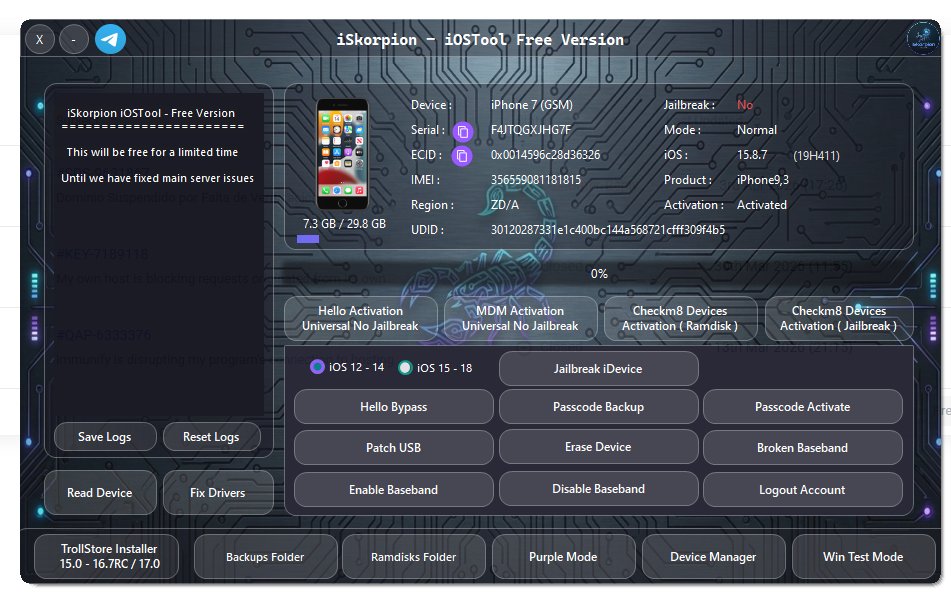
Task: Click the Product value iPhone9,3
Action: point(762,180)
